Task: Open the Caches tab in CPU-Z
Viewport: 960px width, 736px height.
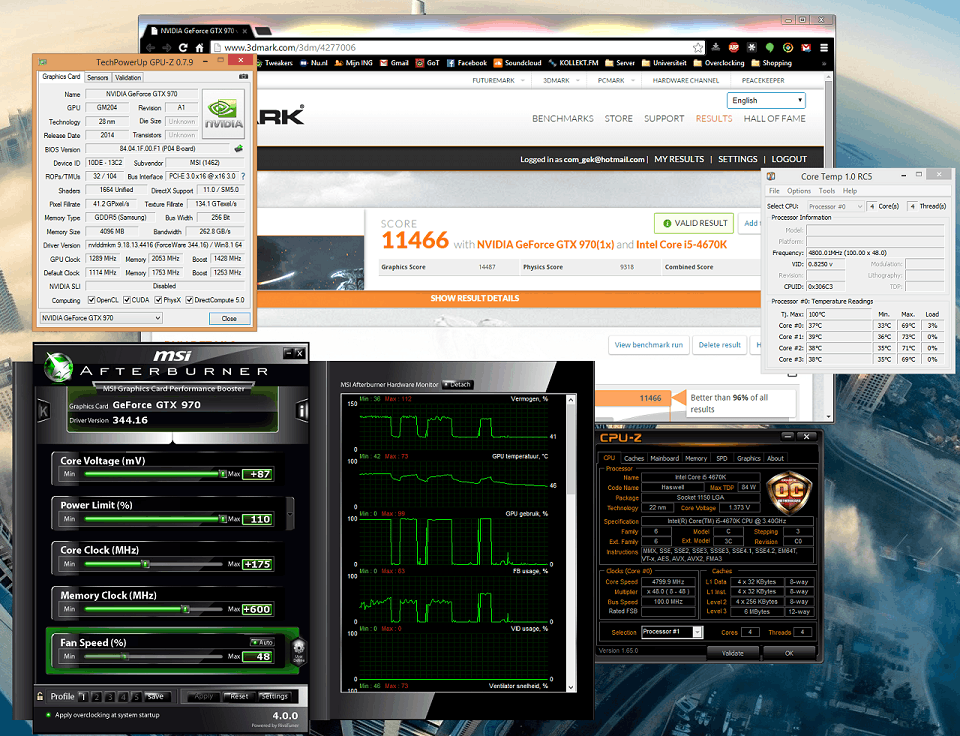Action: point(634,458)
